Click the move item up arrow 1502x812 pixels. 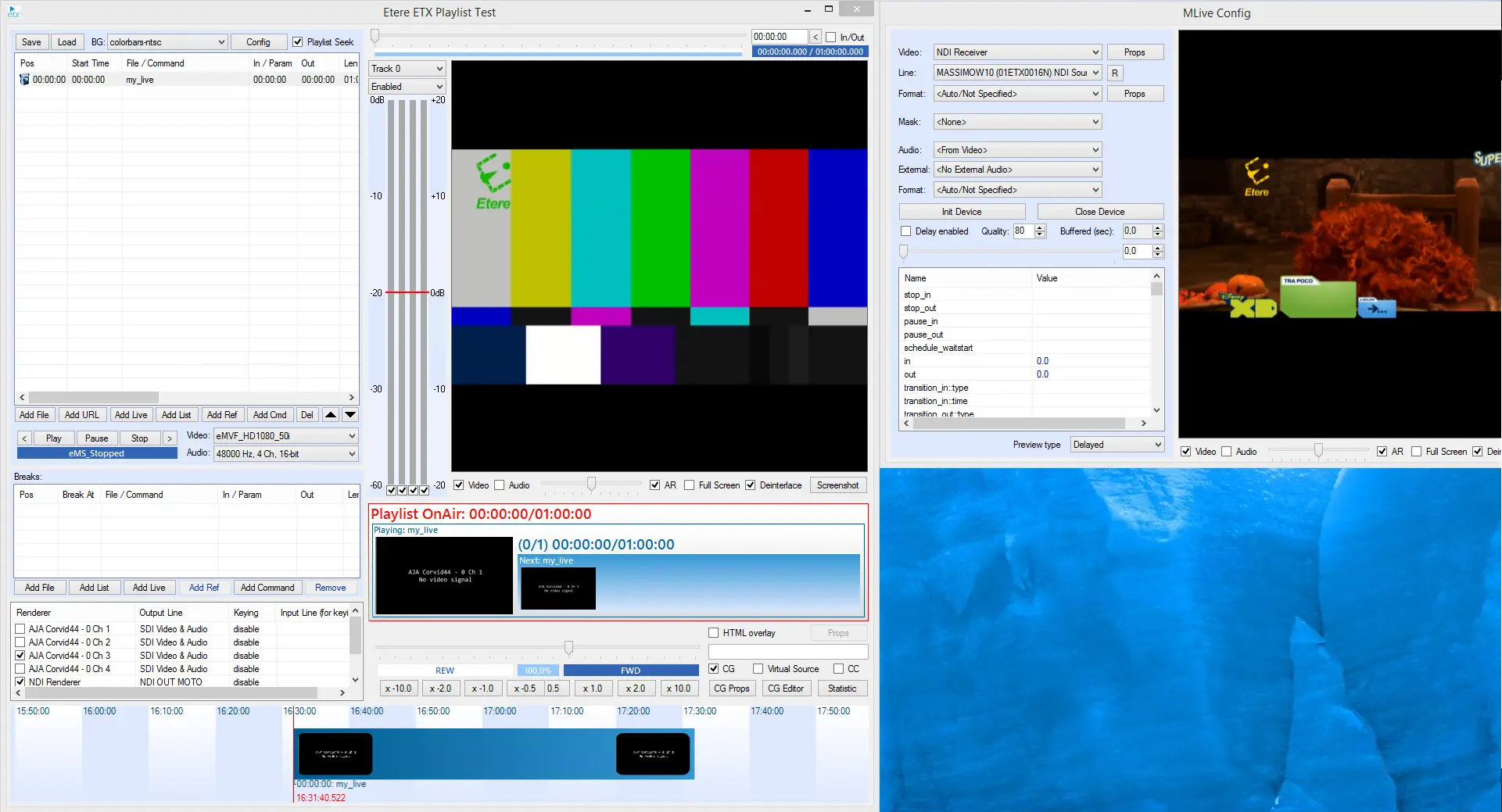pyautogui.click(x=331, y=415)
